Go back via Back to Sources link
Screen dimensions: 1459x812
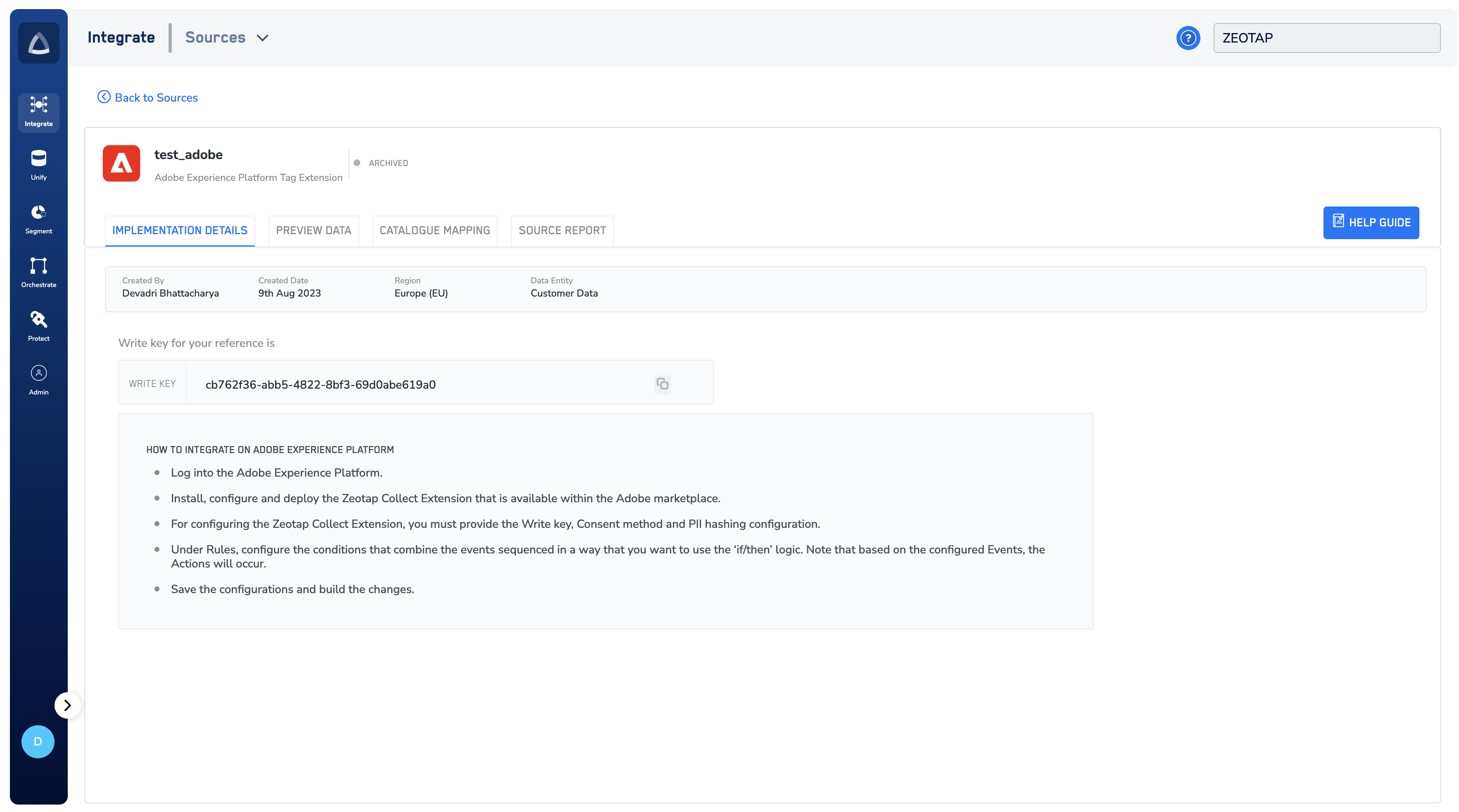pos(148,97)
